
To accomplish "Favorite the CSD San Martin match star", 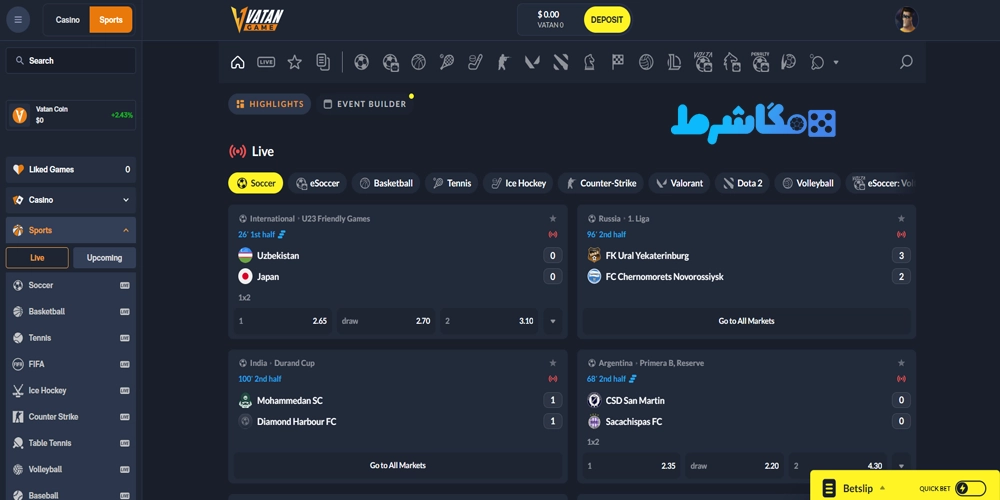I will (x=901, y=363).
